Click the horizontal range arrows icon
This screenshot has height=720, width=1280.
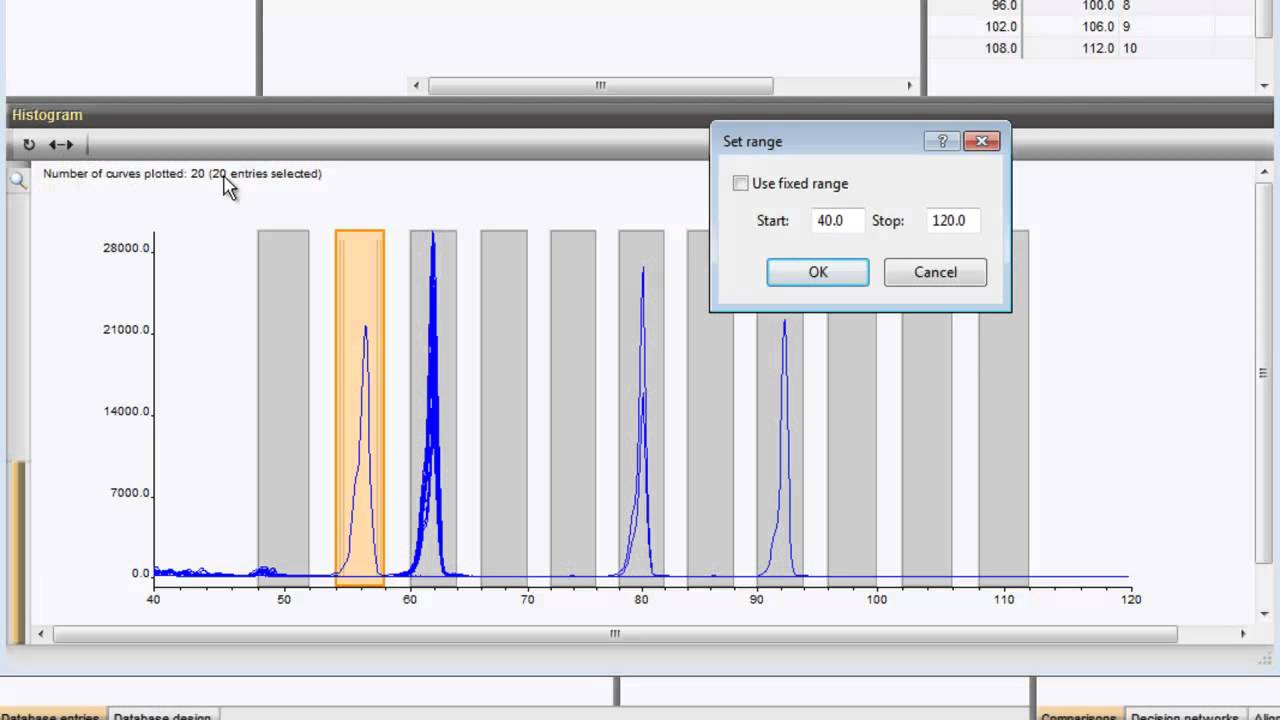coord(61,145)
